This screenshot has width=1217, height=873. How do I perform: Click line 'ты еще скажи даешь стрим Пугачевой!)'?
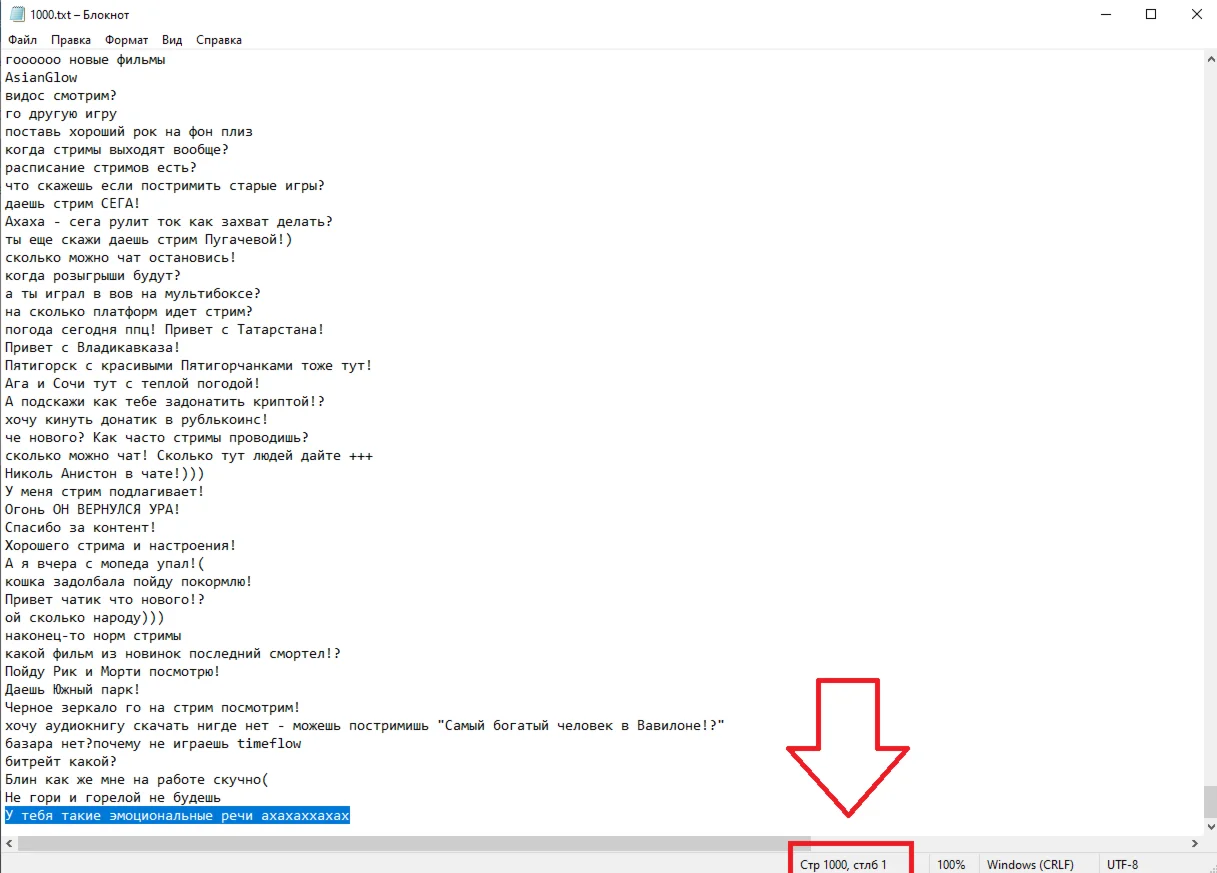click(x=149, y=239)
